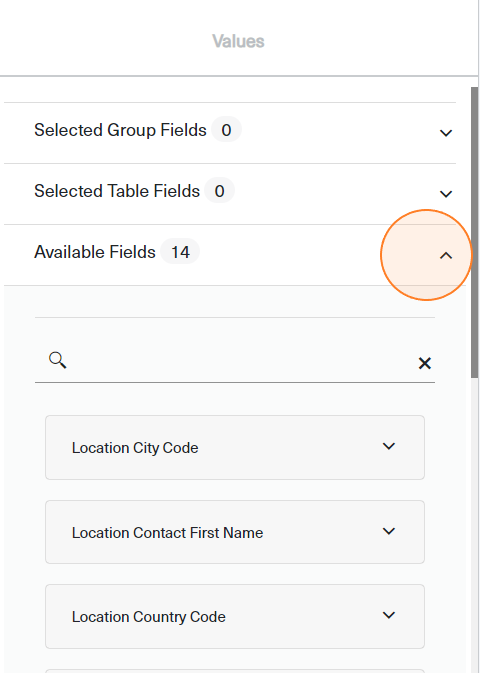Click the Available Fields count badge 14

(180, 252)
